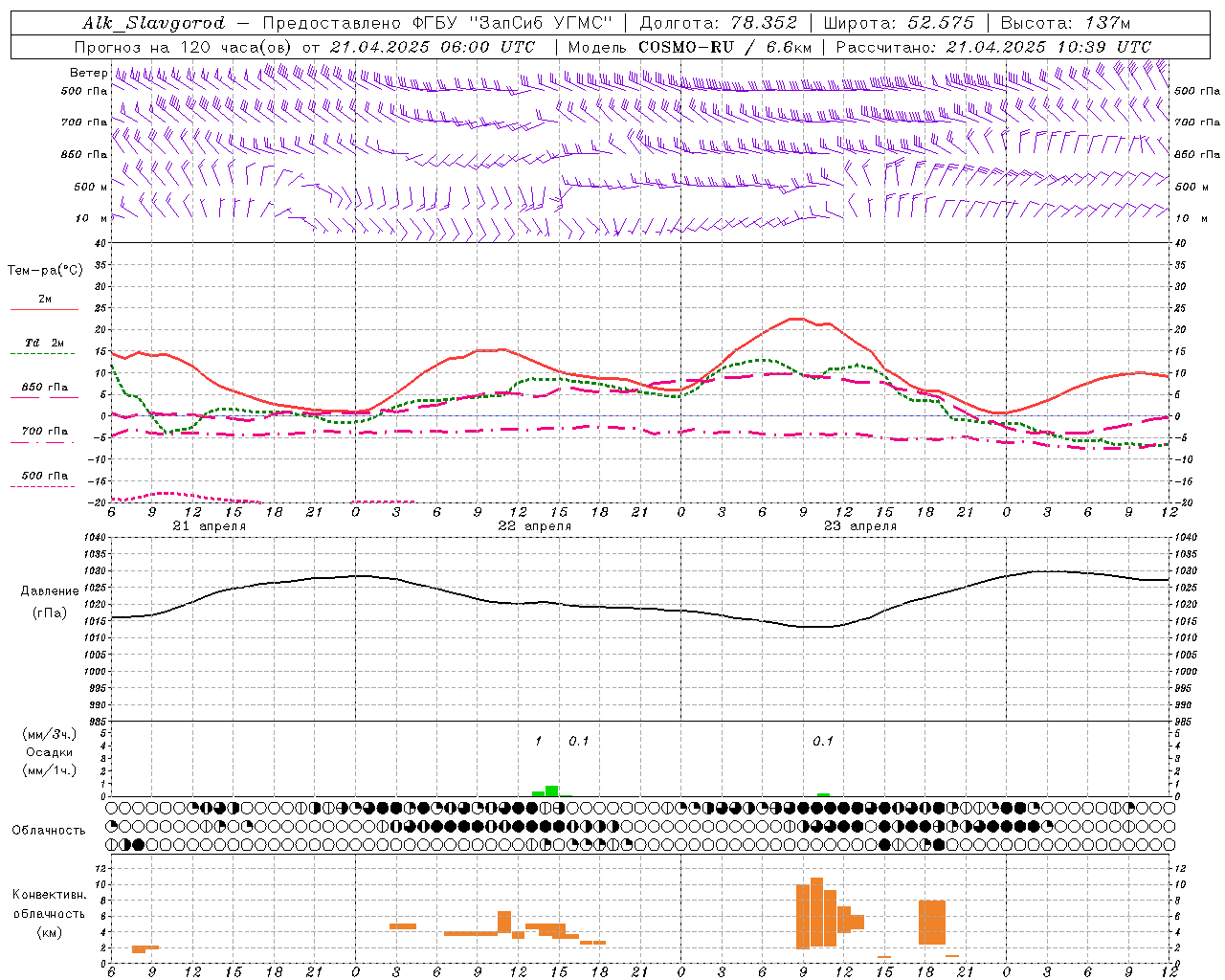
Task: Click the Тем-ра(°C) axis title
Action: [45, 271]
